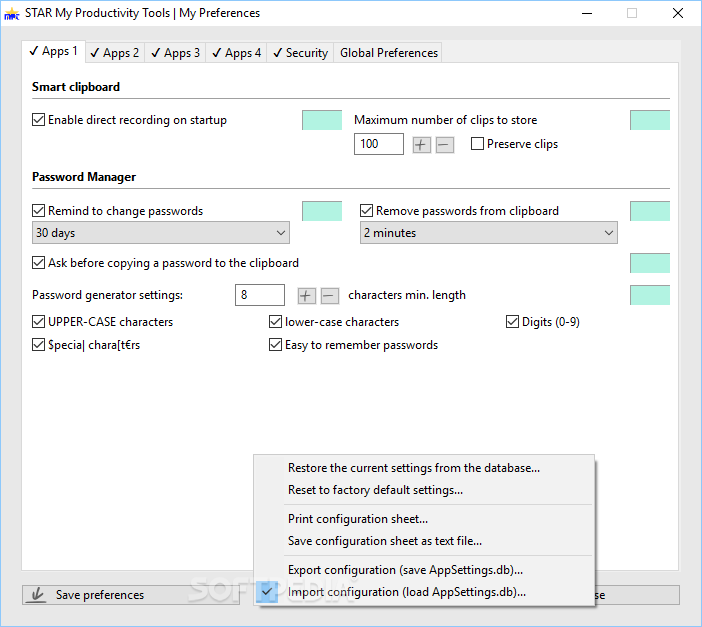Screen dimensions: 702x627
Task: Click green swatch next to Enable direct recording
Action: 322,120
